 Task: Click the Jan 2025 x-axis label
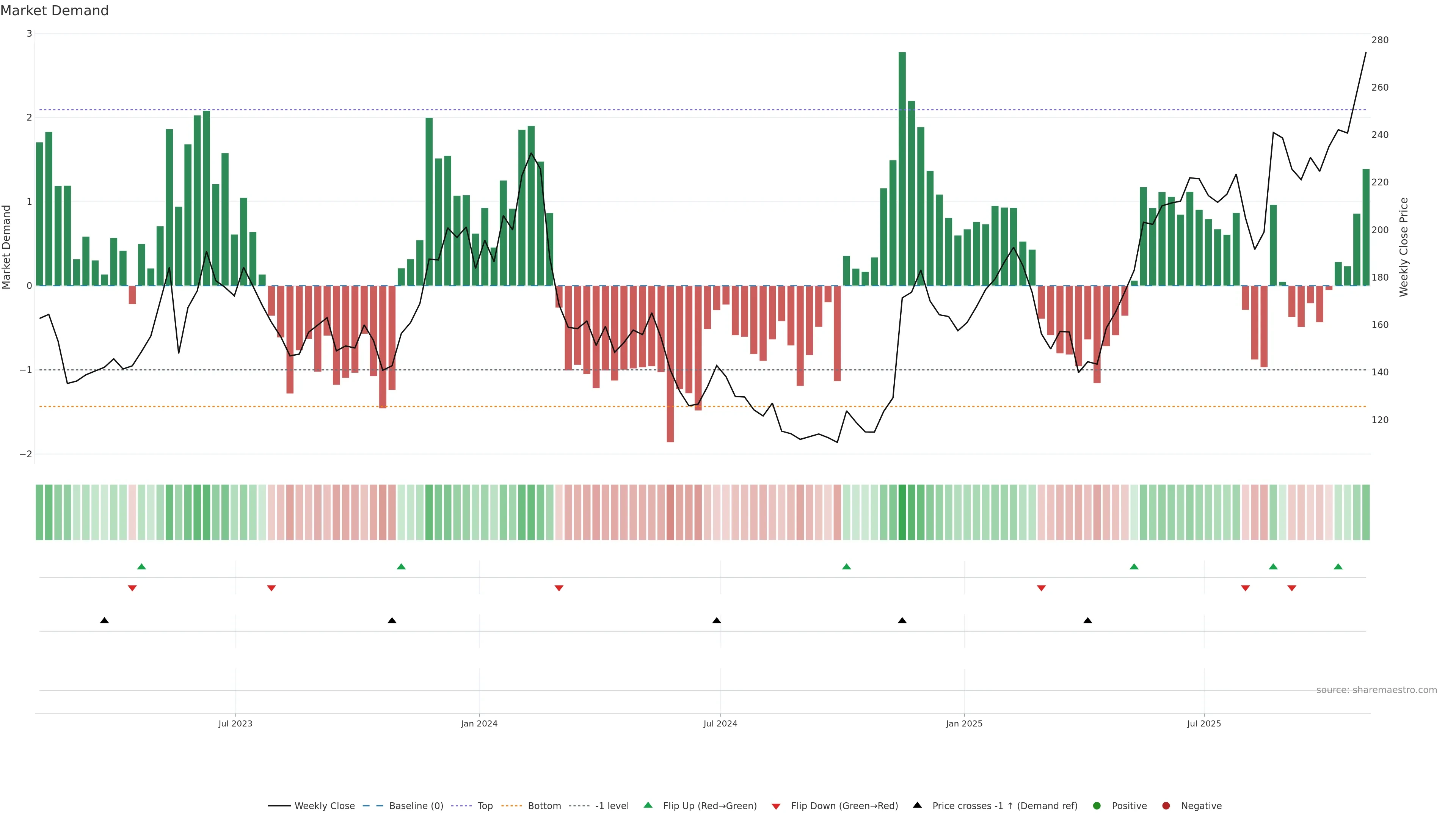[x=964, y=723]
